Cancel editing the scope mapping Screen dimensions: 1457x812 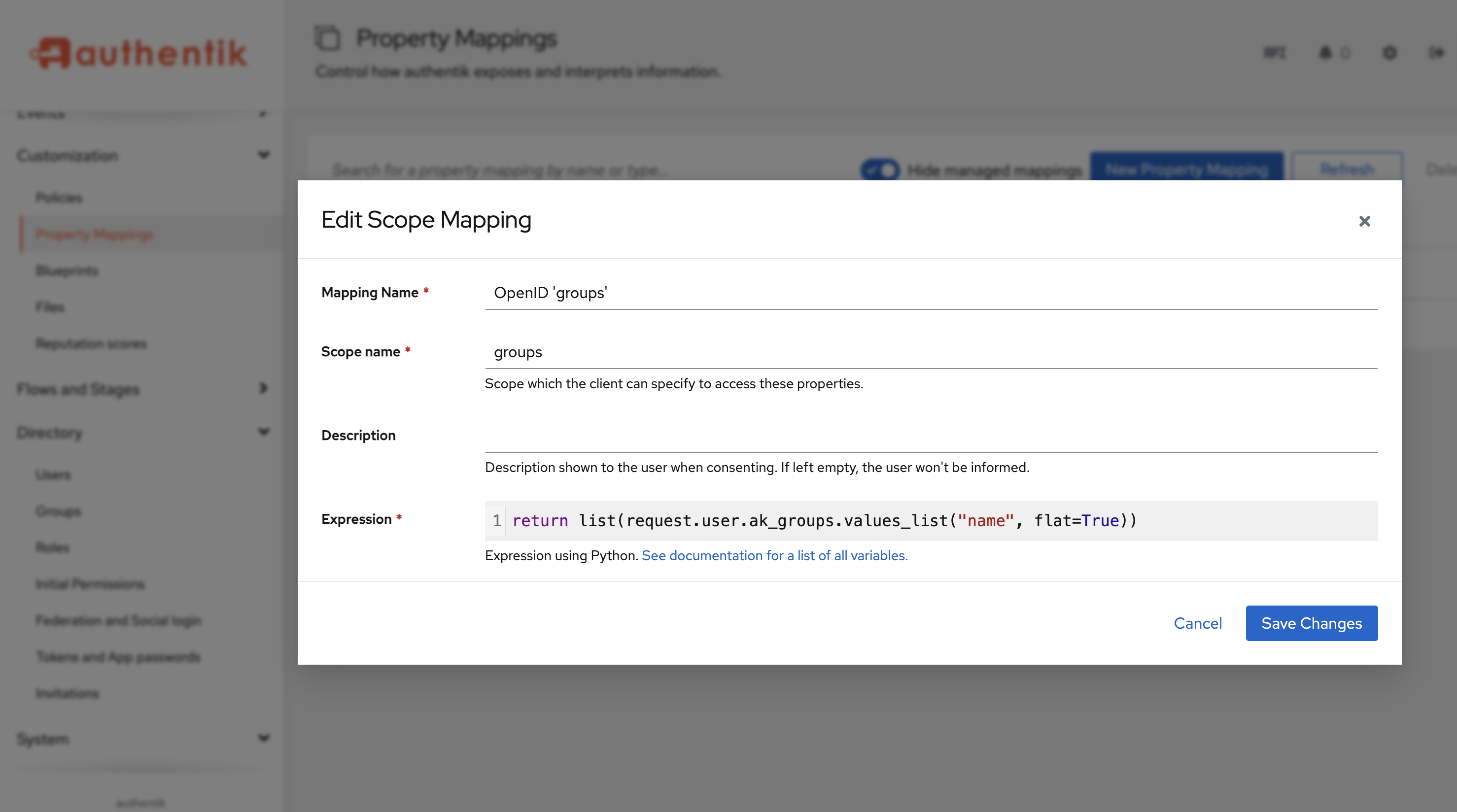1197,623
